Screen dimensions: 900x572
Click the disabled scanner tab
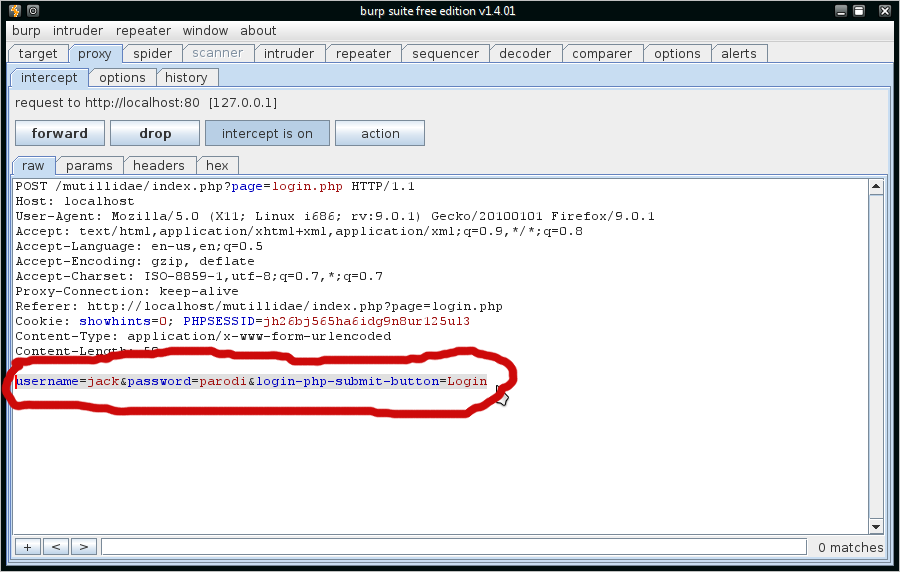218,53
